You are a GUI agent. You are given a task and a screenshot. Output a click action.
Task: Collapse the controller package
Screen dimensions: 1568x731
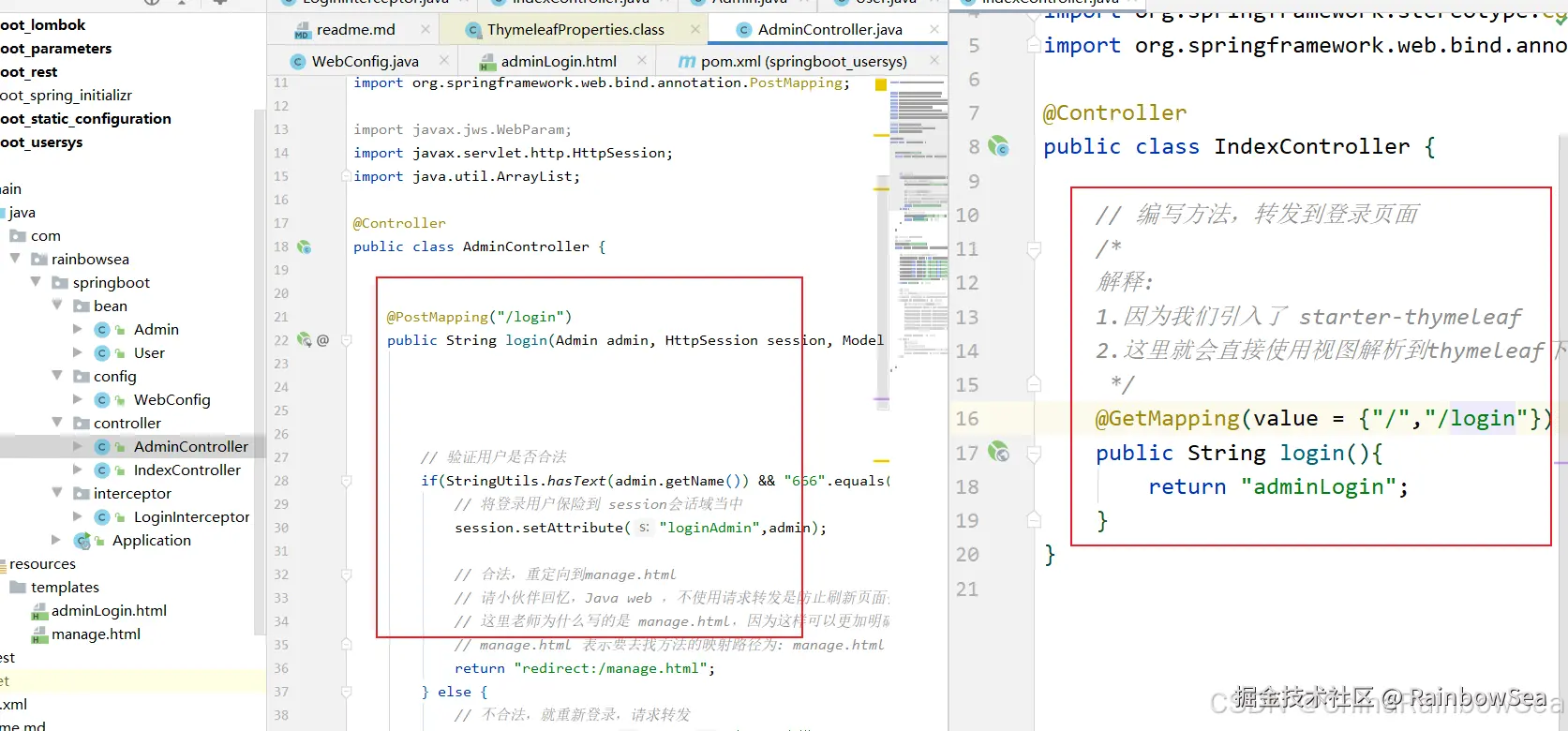click(57, 422)
